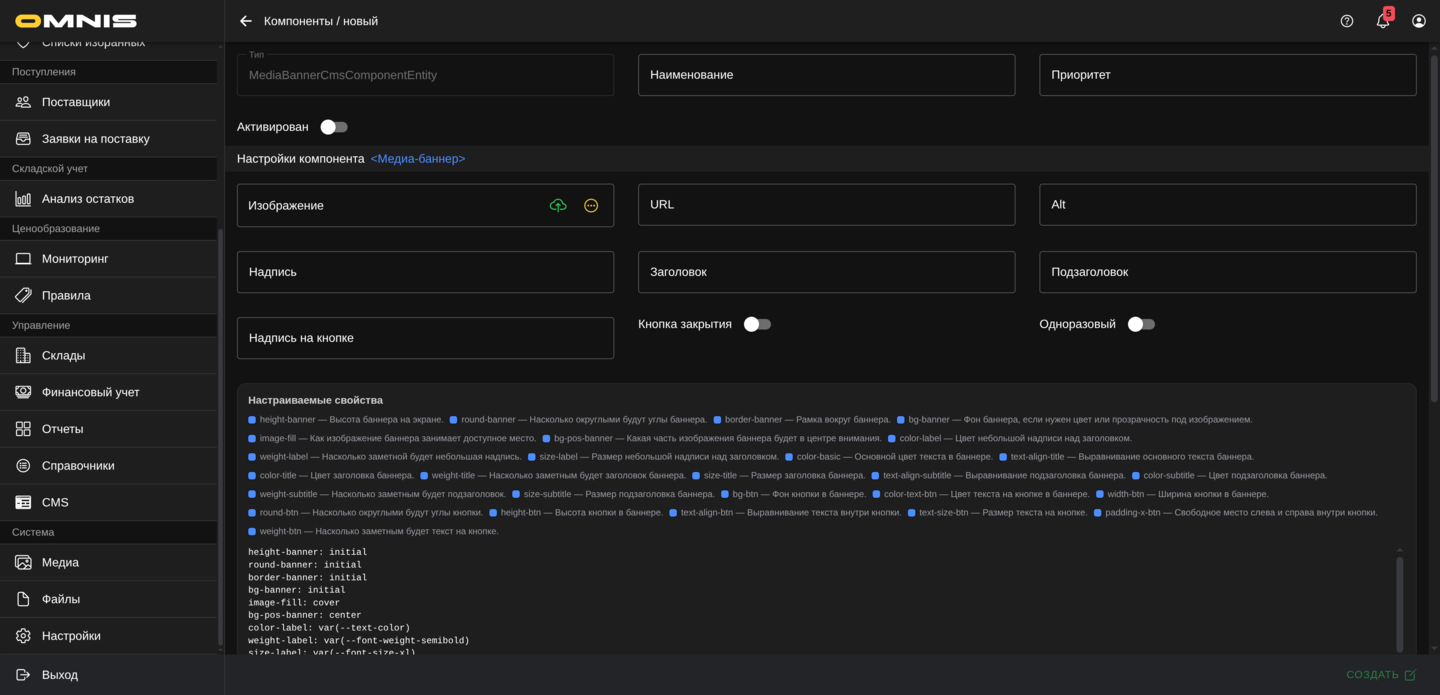This screenshot has height=695, width=1440.
Task: Click the yellow more options icon in Изображение
Action: 591,205
